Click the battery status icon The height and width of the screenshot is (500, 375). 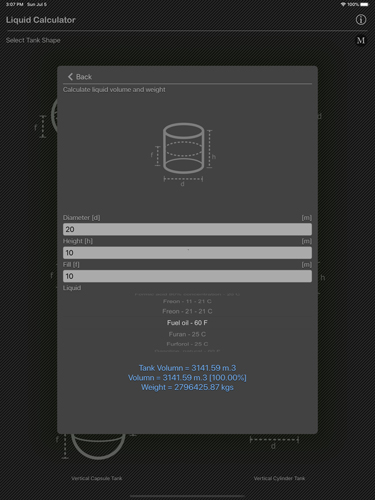coord(364,4)
